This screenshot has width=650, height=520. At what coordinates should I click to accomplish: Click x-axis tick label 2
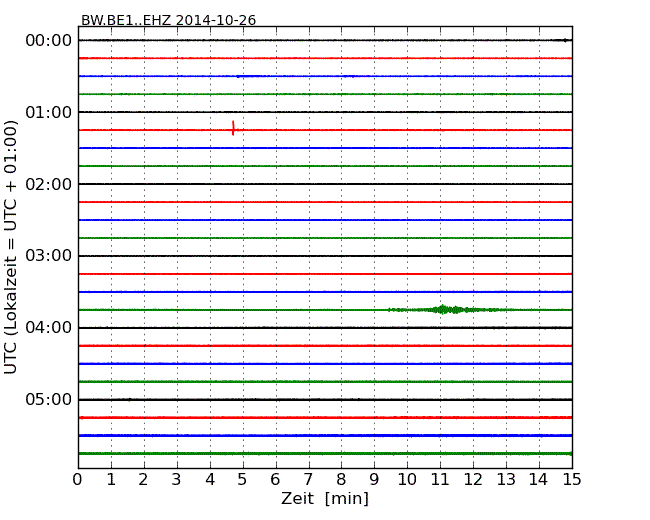click(x=143, y=479)
